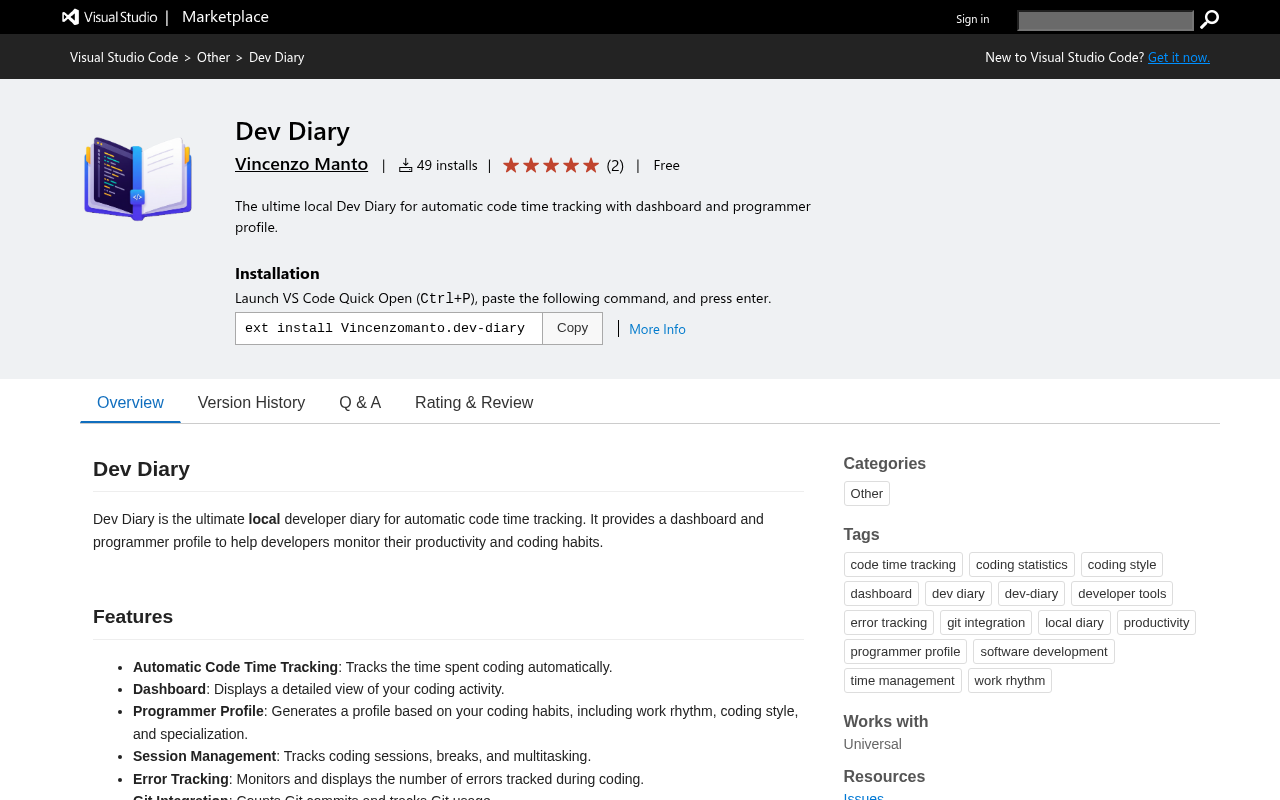The width and height of the screenshot is (1280, 800).
Task: Click the Get it now link
Action: pos(1178,57)
